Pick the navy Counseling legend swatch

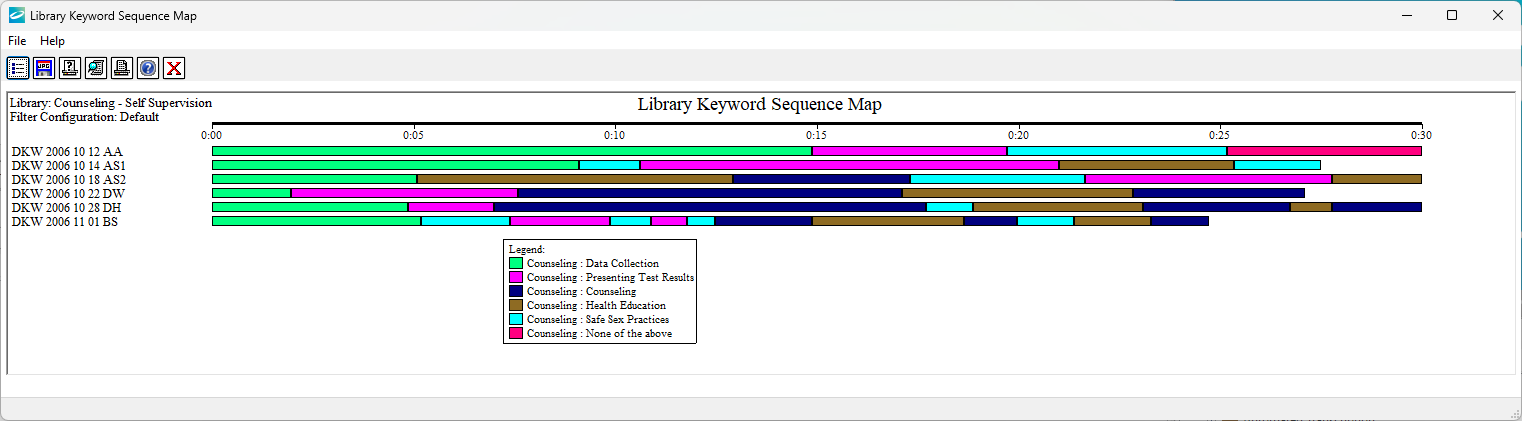coord(516,292)
